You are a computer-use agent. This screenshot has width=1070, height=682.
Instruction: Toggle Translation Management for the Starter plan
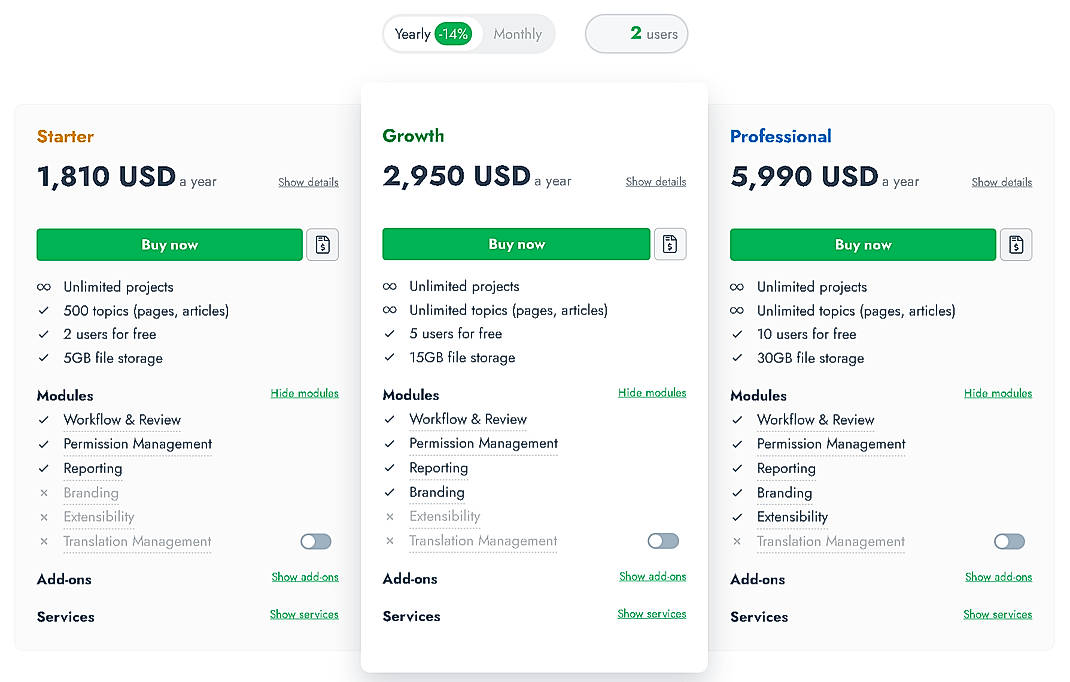[x=315, y=540]
